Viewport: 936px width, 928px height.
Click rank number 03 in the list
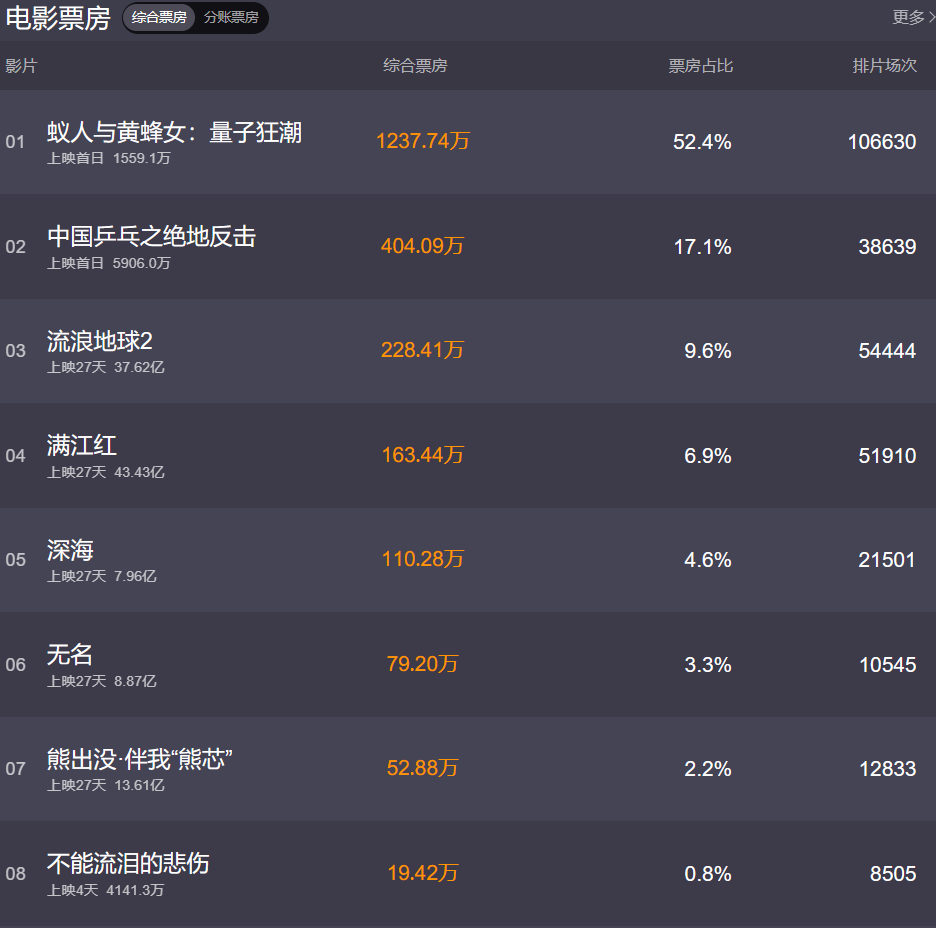16,351
